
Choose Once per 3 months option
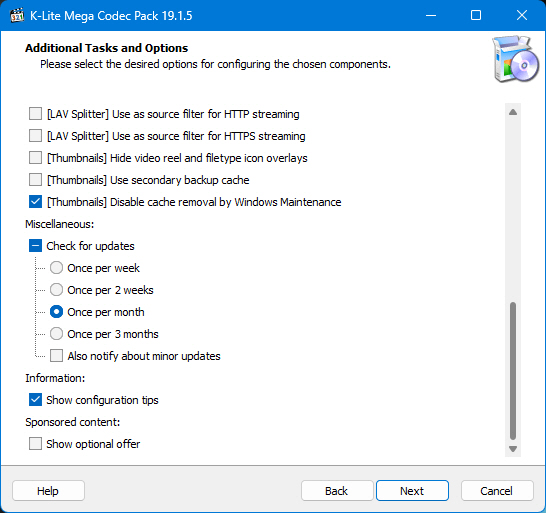pos(56,334)
